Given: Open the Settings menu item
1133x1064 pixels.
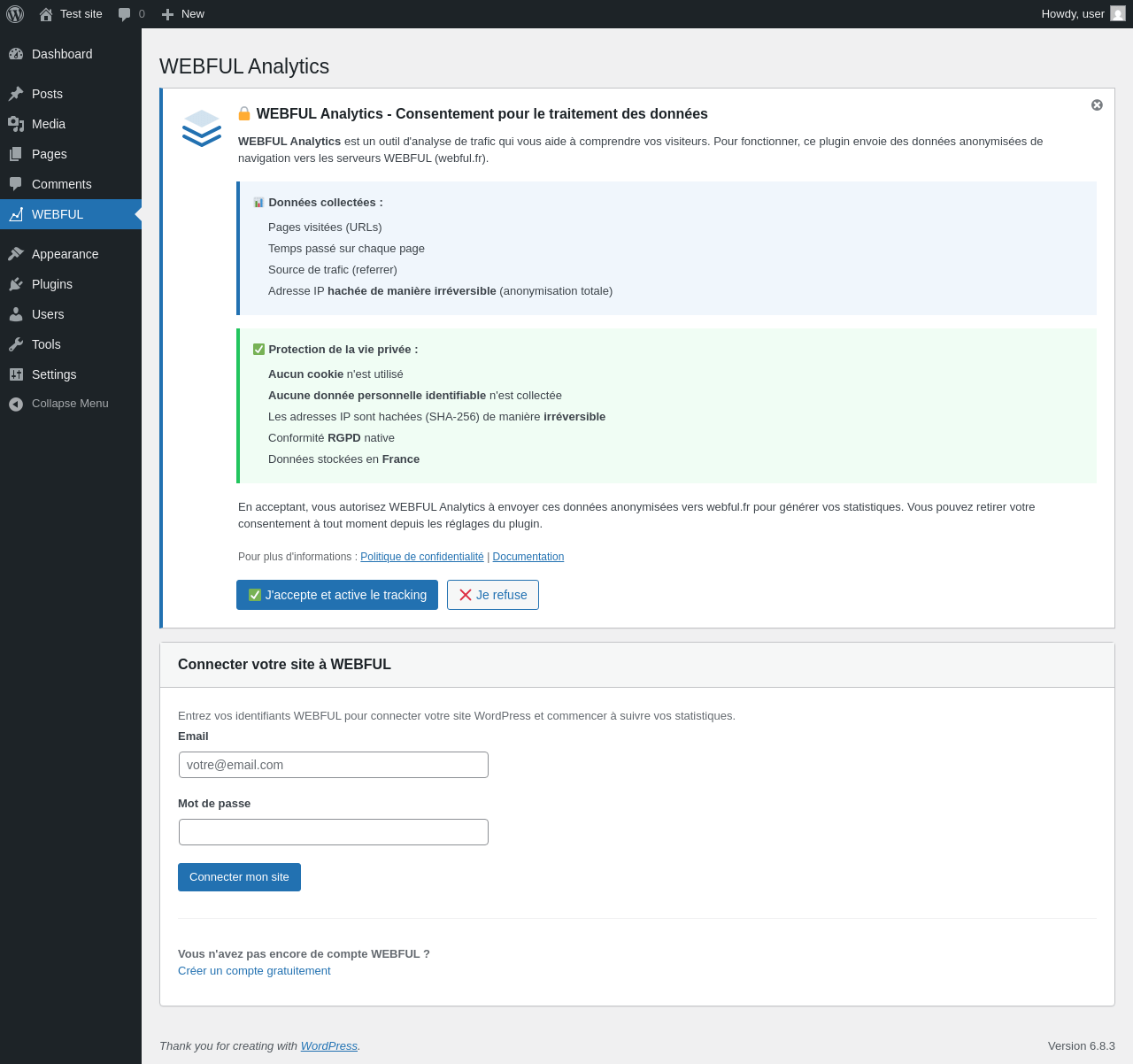Looking at the screenshot, I should [x=71, y=374].
